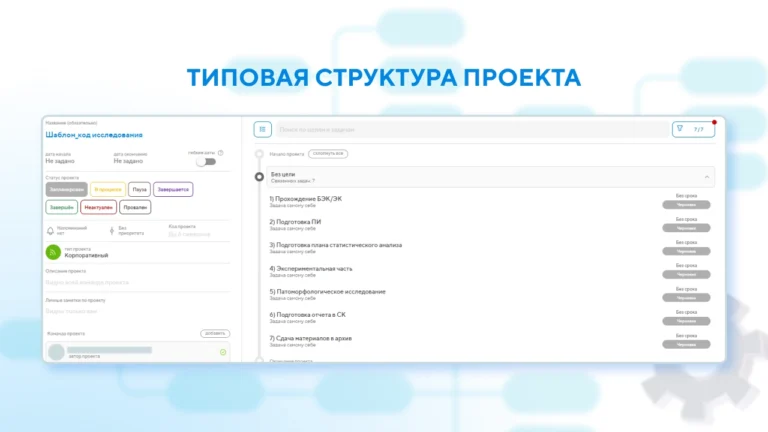Click the priority icon labeled Без приоритета
The width and height of the screenshot is (768, 432).
click(x=112, y=231)
